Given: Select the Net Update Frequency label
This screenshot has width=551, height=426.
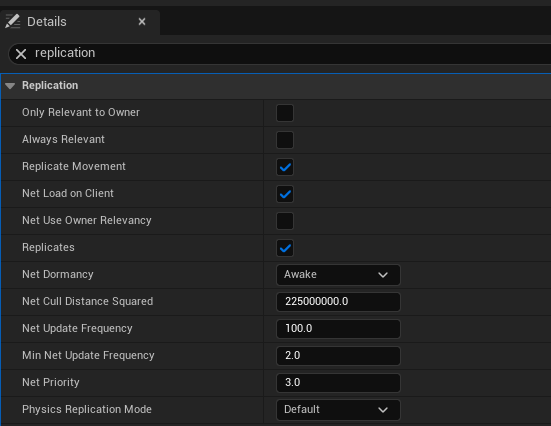Looking at the screenshot, I should pyautogui.click(x=77, y=328).
